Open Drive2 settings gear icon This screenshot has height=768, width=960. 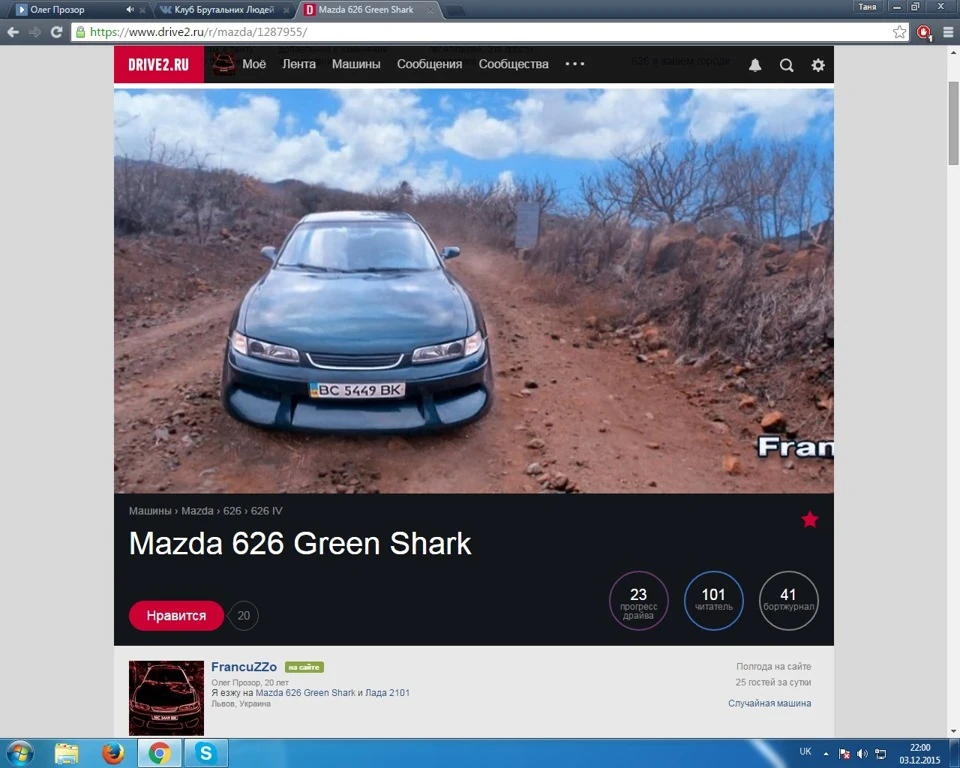tap(818, 65)
